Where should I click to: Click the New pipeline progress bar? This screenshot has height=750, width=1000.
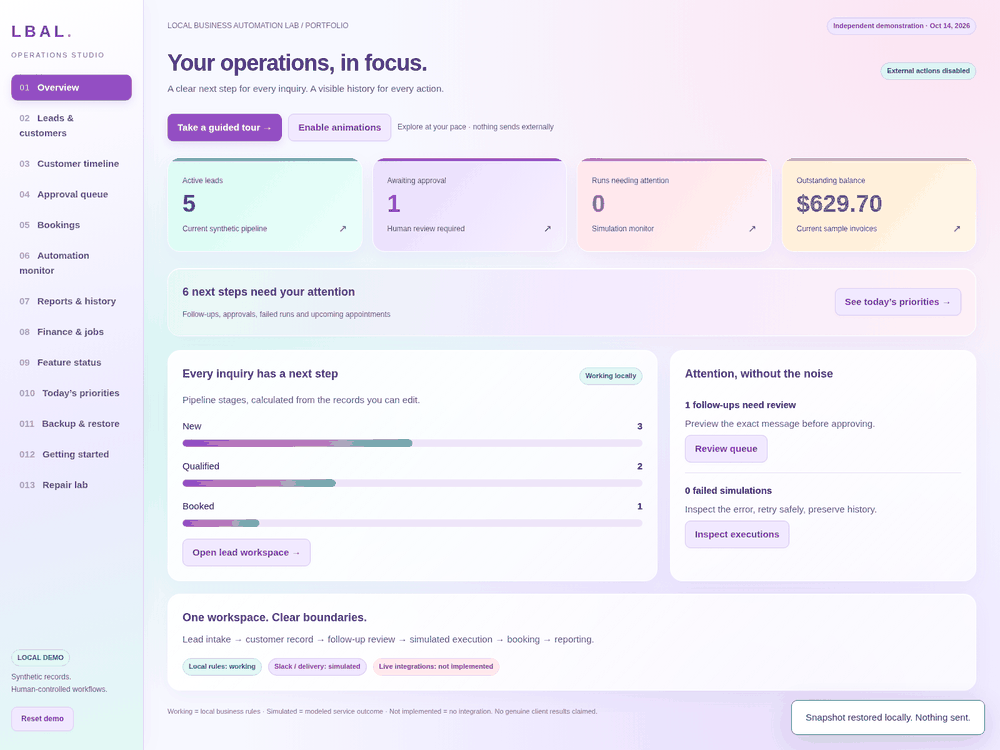point(412,443)
